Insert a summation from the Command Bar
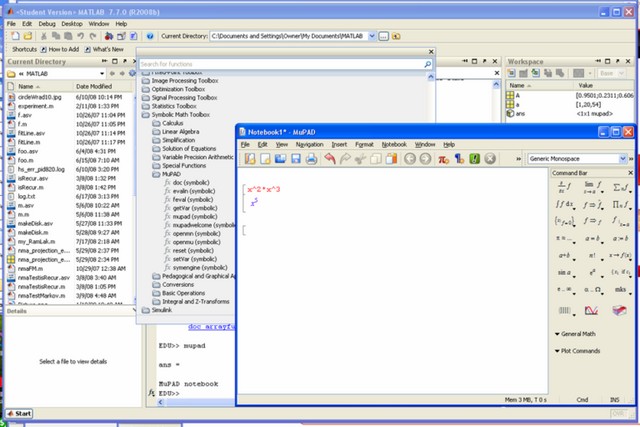The height and width of the screenshot is (427, 640). click(621, 187)
